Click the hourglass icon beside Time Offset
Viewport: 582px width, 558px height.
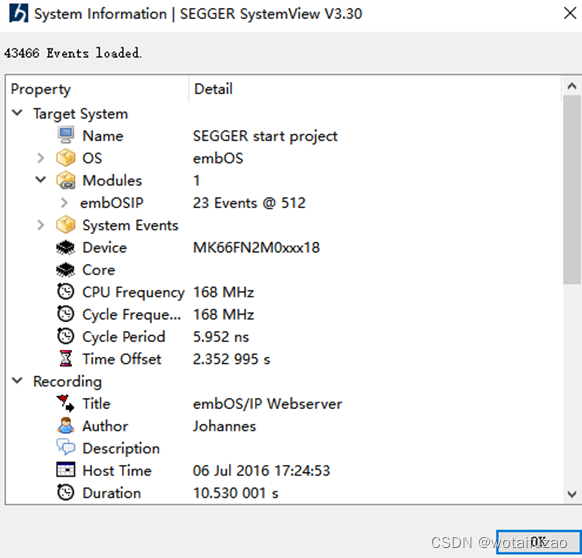pyautogui.click(x=66, y=359)
